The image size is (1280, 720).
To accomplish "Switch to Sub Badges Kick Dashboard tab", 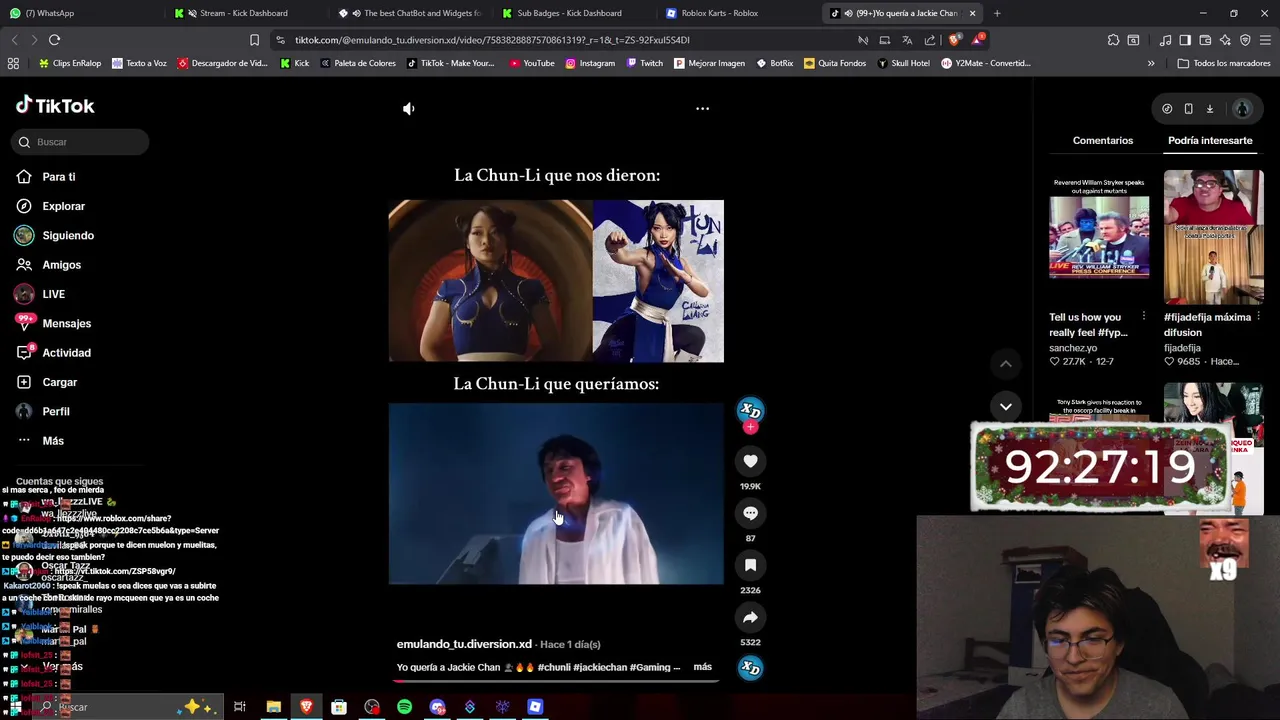I will pos(575,13).
